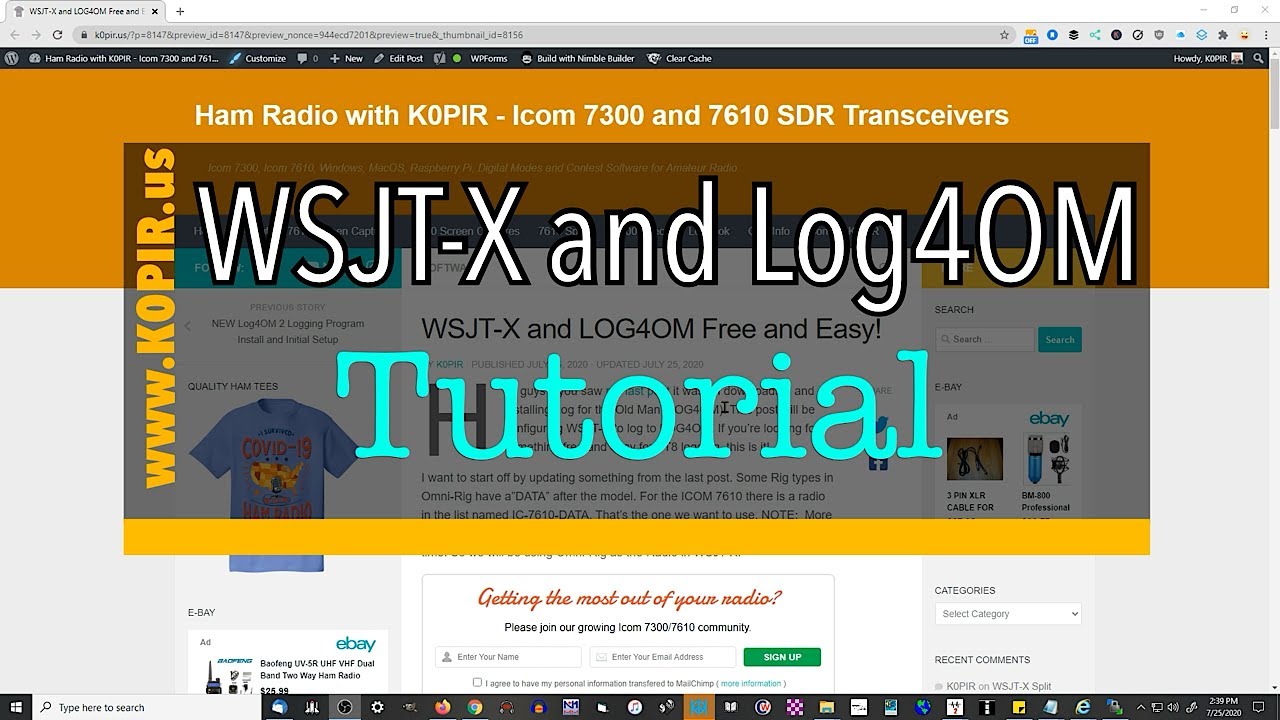Open the Yoast SEO icon in admin bar
The height and width of the screenshot is (720, 1280).
(x=439, y=59)
